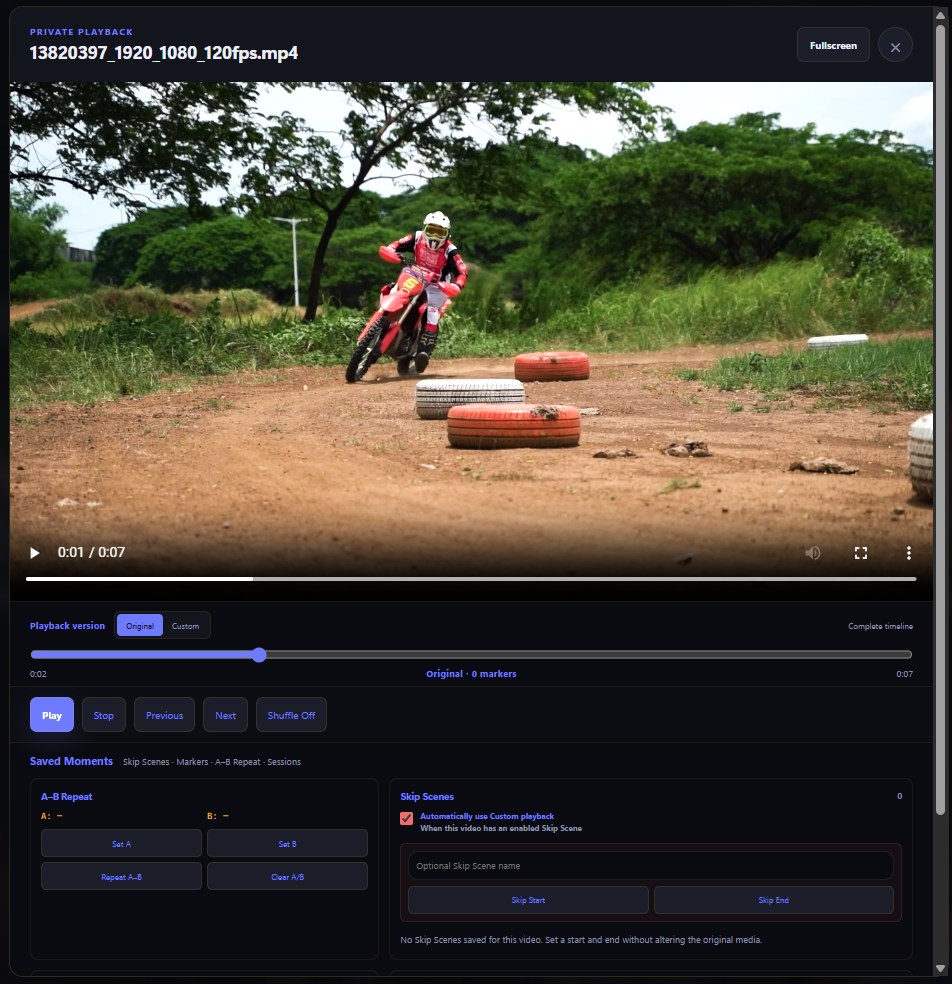Uncheck Automatically use Custom playback
952x984 pixels.
[x=407, y=818]
